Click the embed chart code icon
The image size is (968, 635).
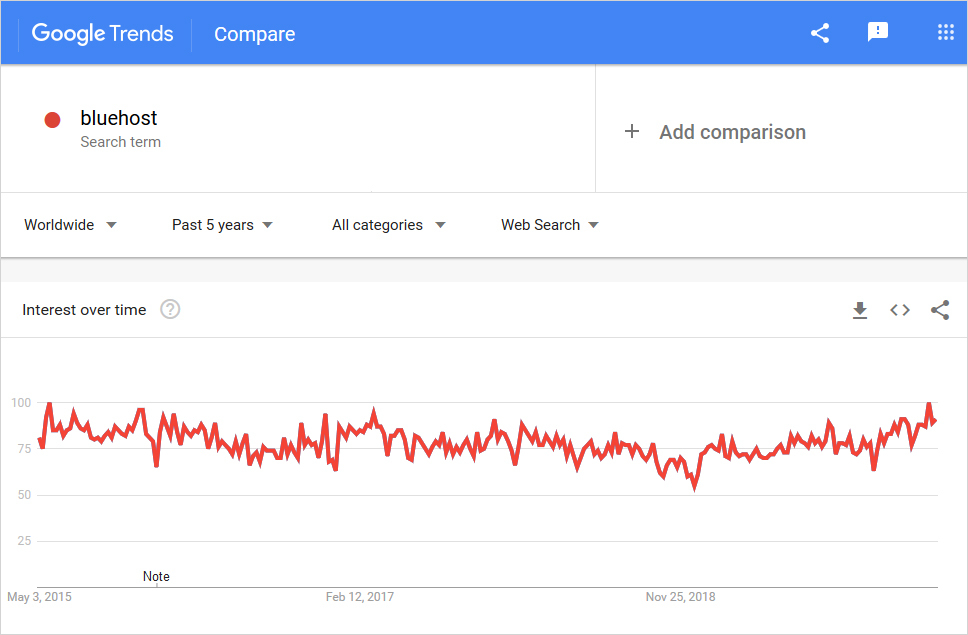pyautogui.click(x=900, y=310)
